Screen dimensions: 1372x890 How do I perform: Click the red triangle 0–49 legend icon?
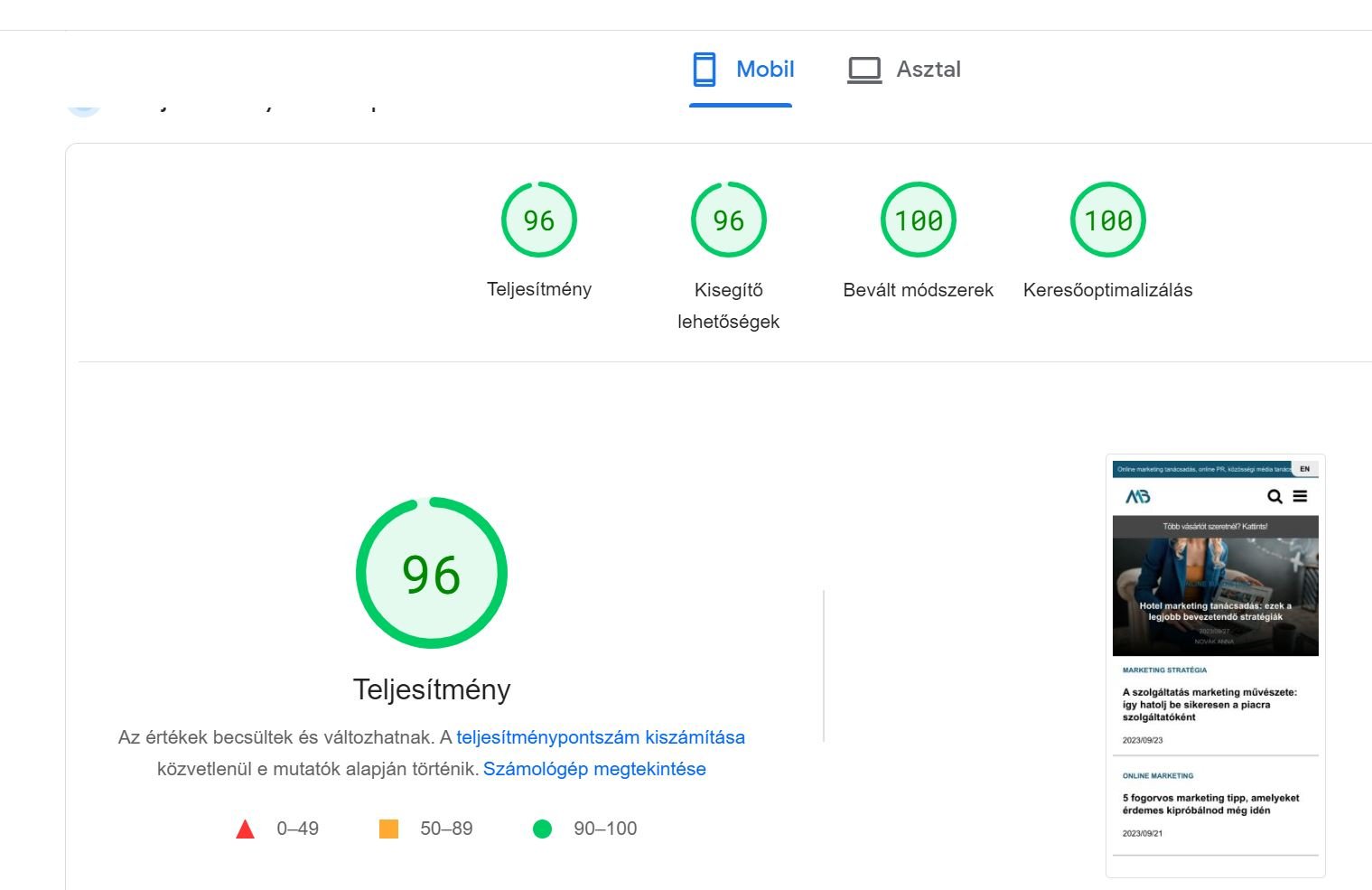245,829
